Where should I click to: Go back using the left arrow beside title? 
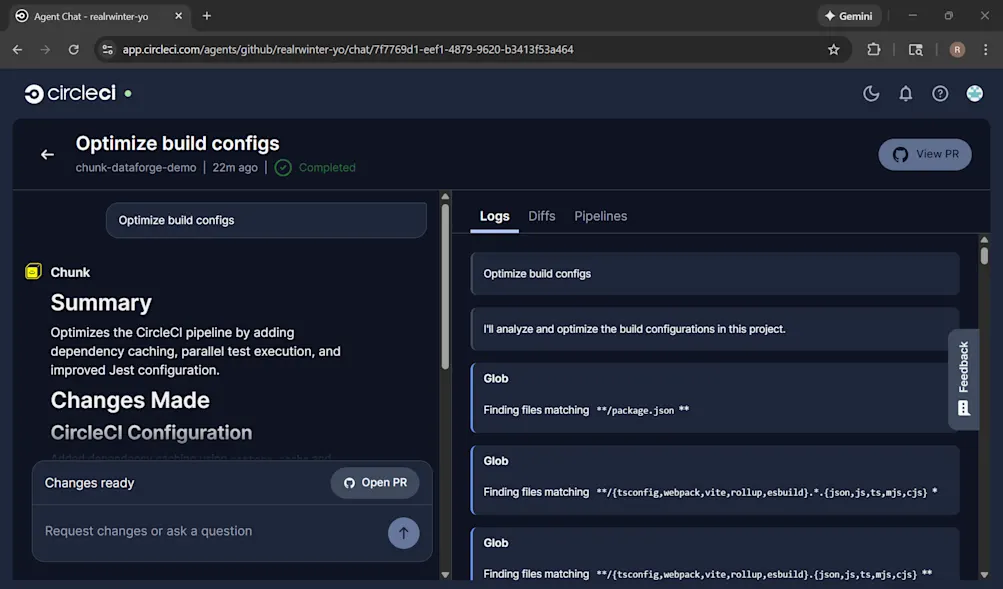pyautogui.click(x=47, y=154)
